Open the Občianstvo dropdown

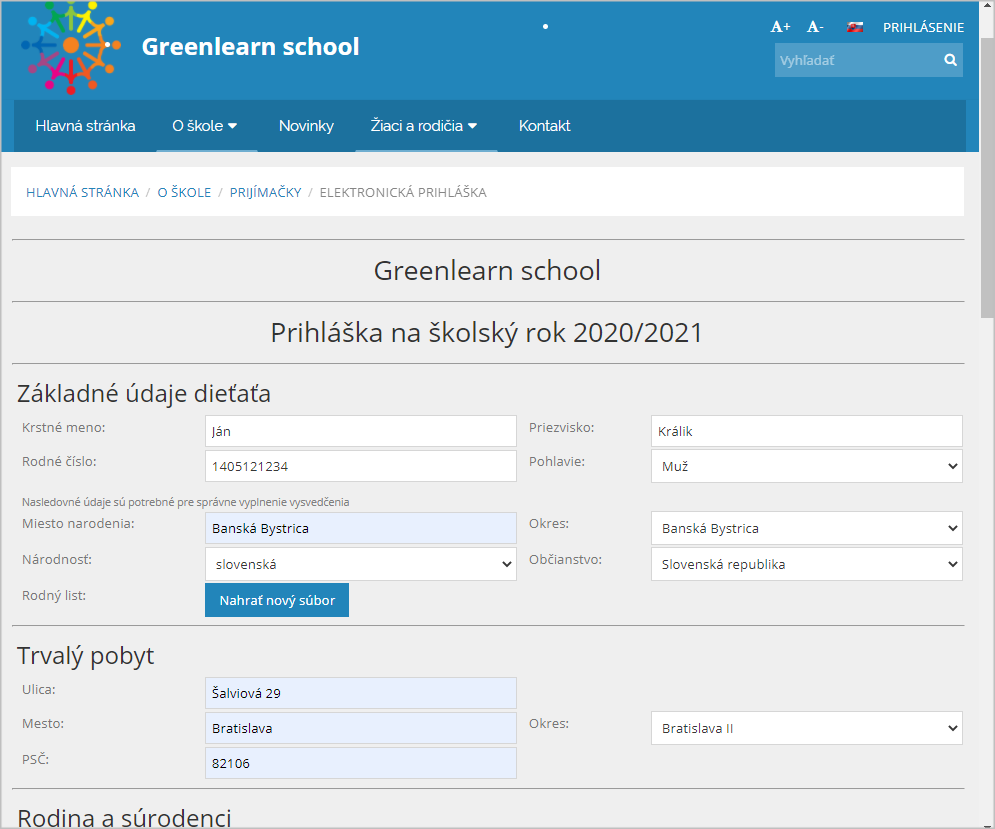pos(806,564)
